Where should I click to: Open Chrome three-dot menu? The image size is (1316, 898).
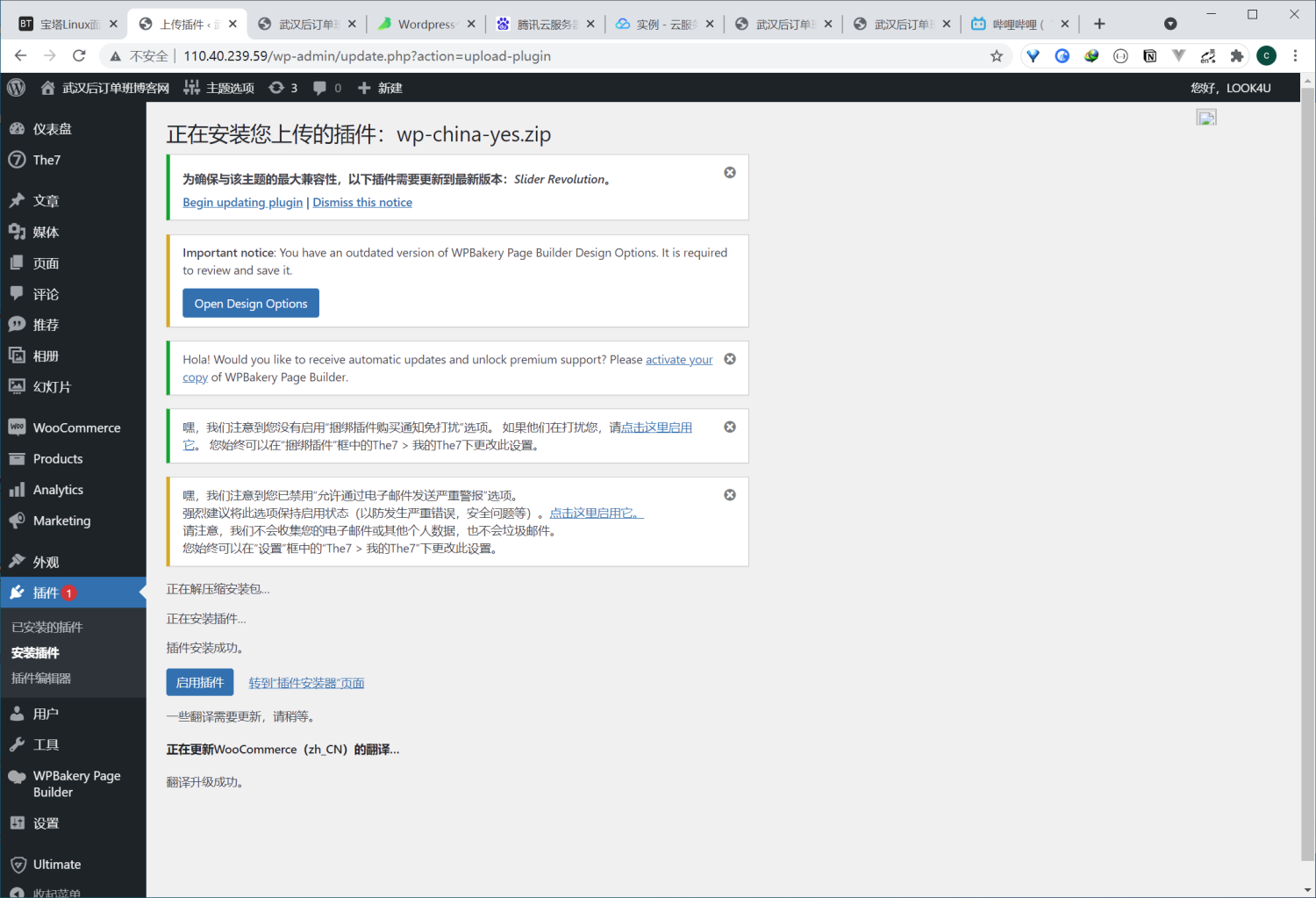[x=1295, y=56]
